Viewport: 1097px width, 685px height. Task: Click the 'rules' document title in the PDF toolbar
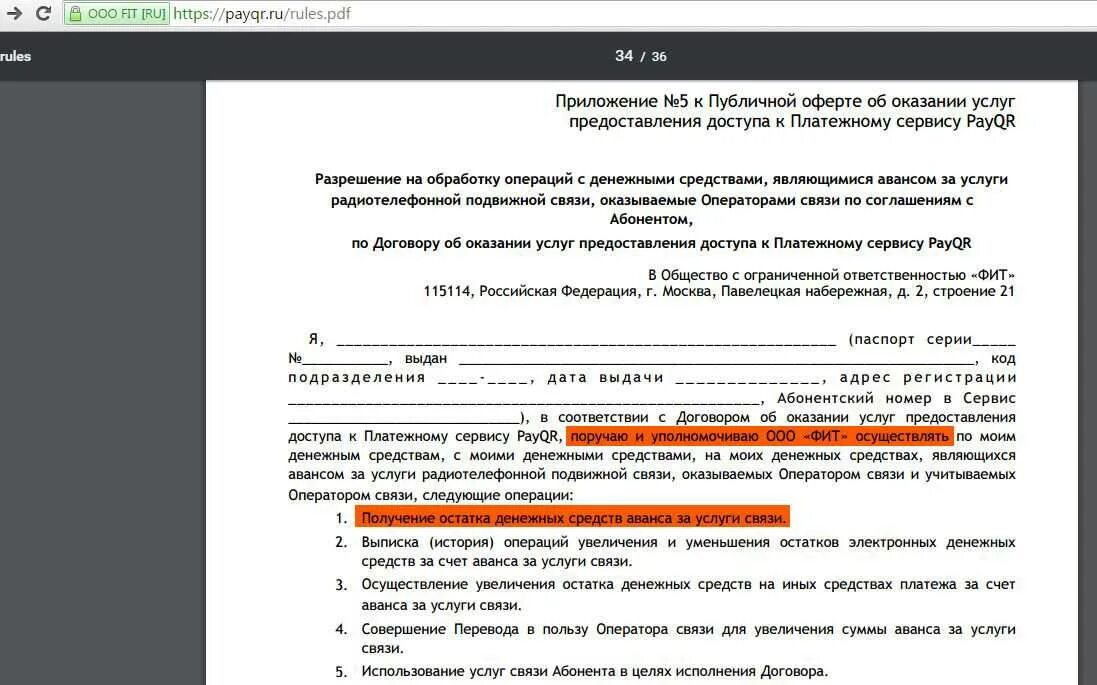coord(15,56)
